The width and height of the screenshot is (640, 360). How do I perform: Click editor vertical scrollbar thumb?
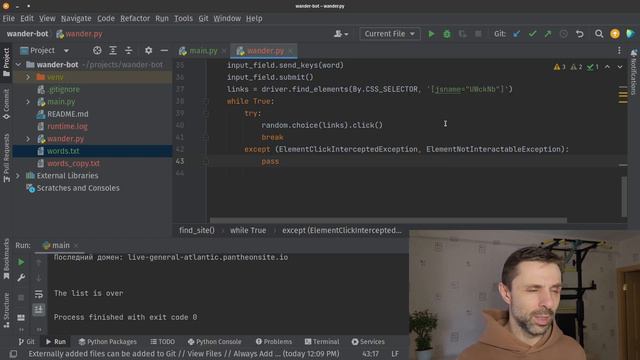coord(624,196)
